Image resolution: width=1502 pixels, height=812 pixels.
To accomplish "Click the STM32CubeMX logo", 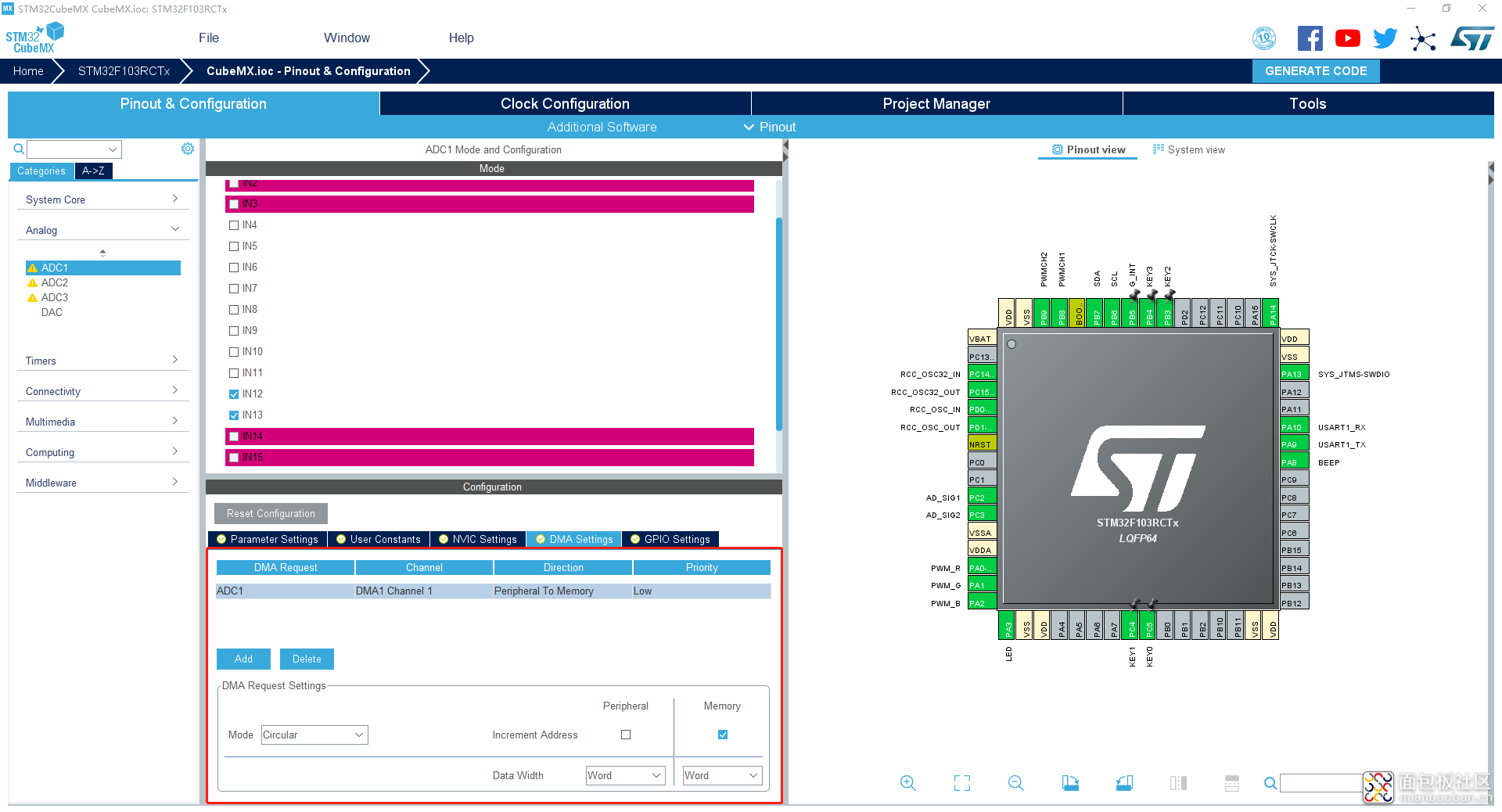I will coord(34,38).
